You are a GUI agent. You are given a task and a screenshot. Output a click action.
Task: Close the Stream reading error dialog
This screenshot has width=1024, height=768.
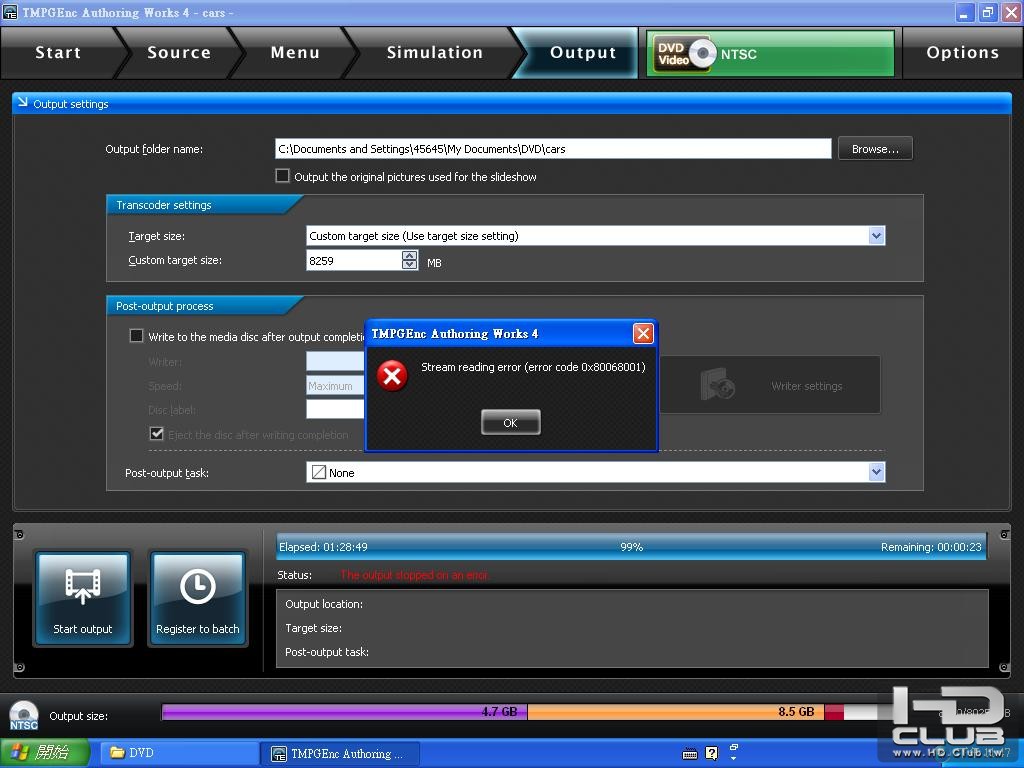tap(643, 334)
